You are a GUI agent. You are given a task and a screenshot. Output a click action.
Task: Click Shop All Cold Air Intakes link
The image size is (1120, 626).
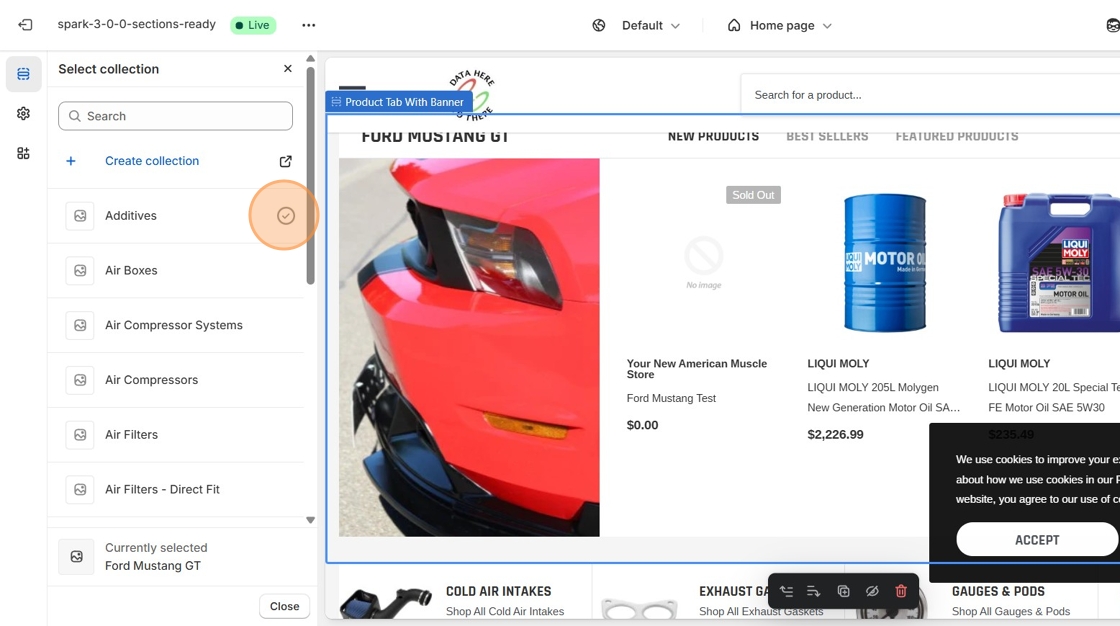pyautogui.click(x=505, y=611)
